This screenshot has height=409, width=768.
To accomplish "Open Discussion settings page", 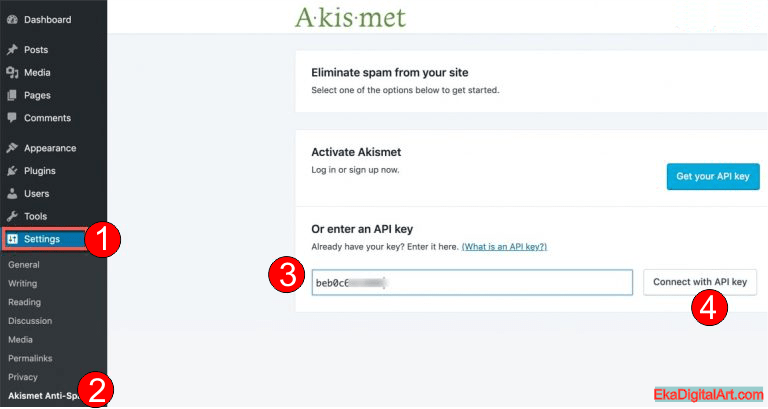I will pyautogui.click(x=30, y=321).
